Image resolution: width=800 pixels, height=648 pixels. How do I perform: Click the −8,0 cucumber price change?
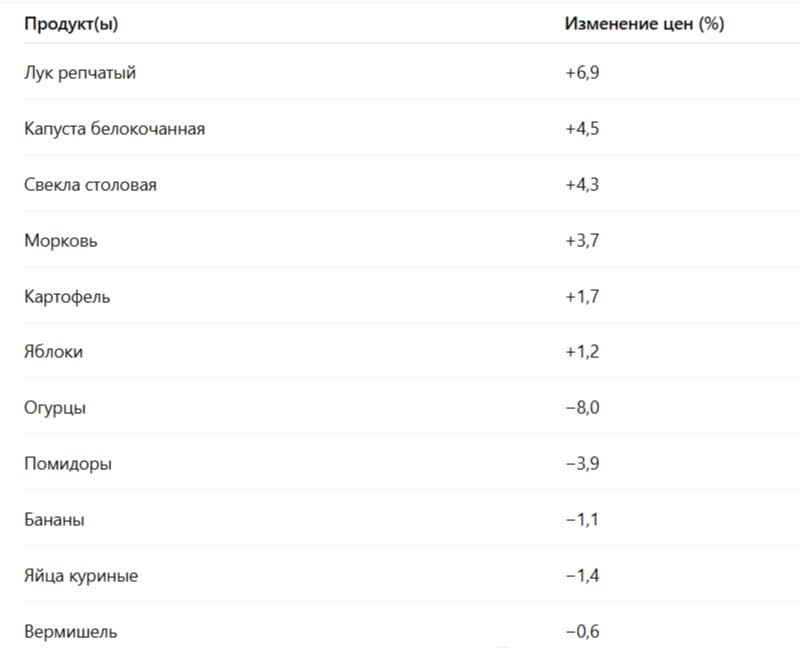pyautogui.click(x=582, y=408)
